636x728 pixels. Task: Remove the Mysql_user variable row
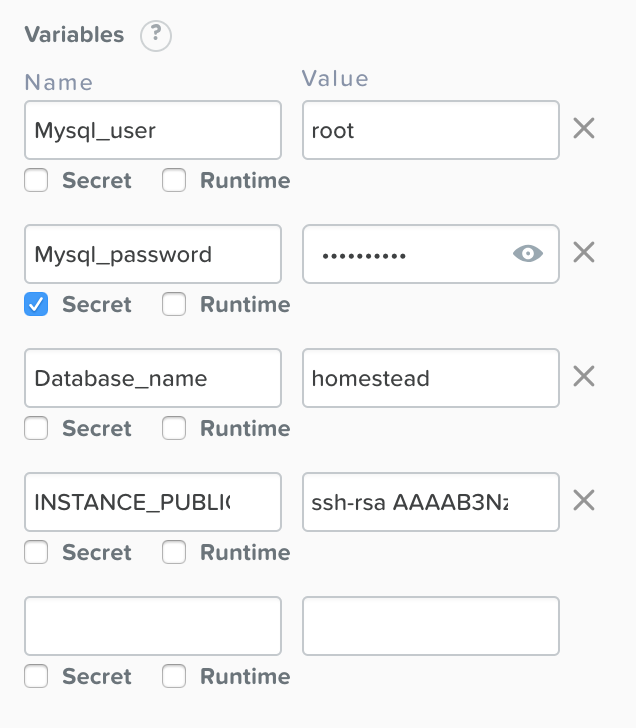[x=584, y=128]
